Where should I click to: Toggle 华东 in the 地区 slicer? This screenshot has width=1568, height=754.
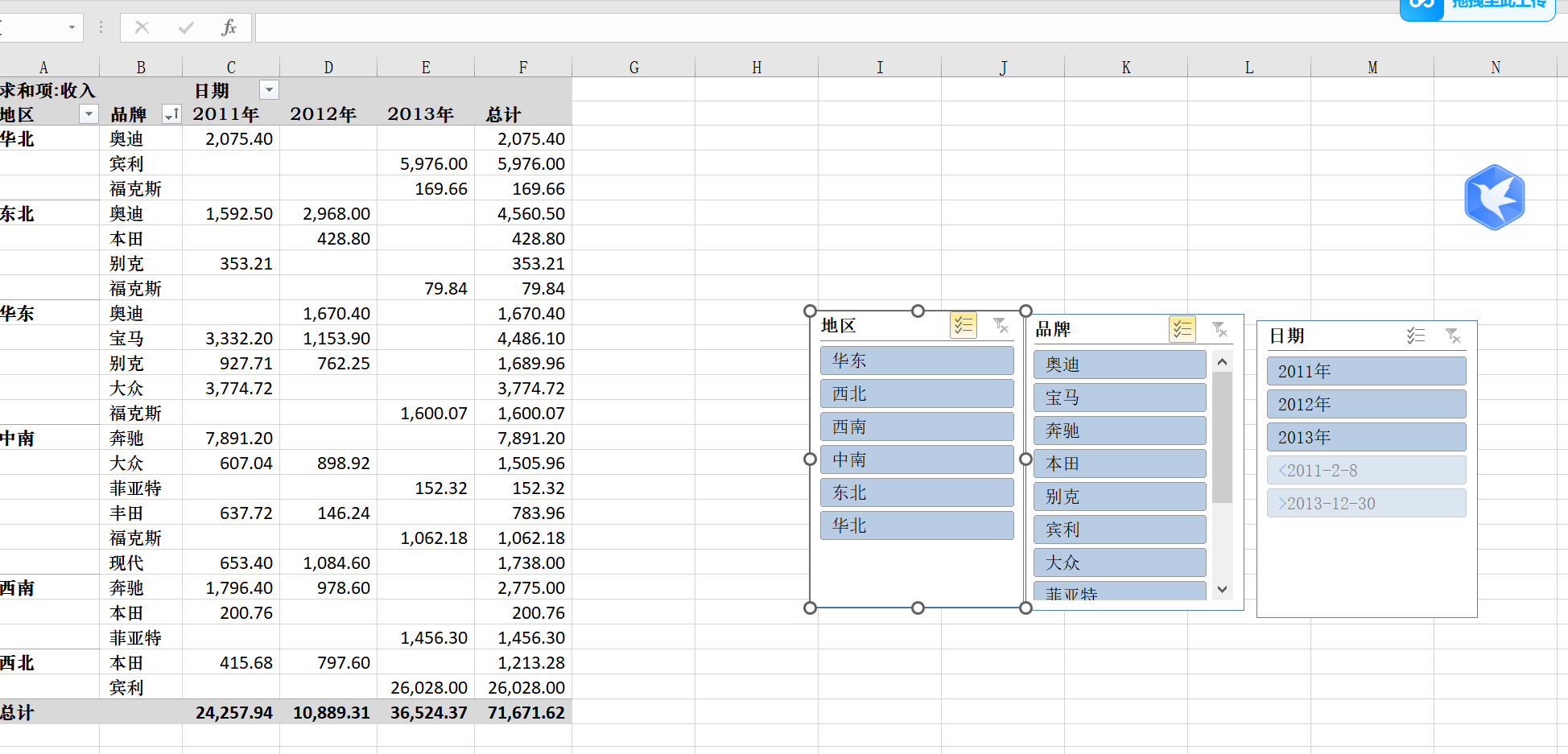tap(917, 361)
